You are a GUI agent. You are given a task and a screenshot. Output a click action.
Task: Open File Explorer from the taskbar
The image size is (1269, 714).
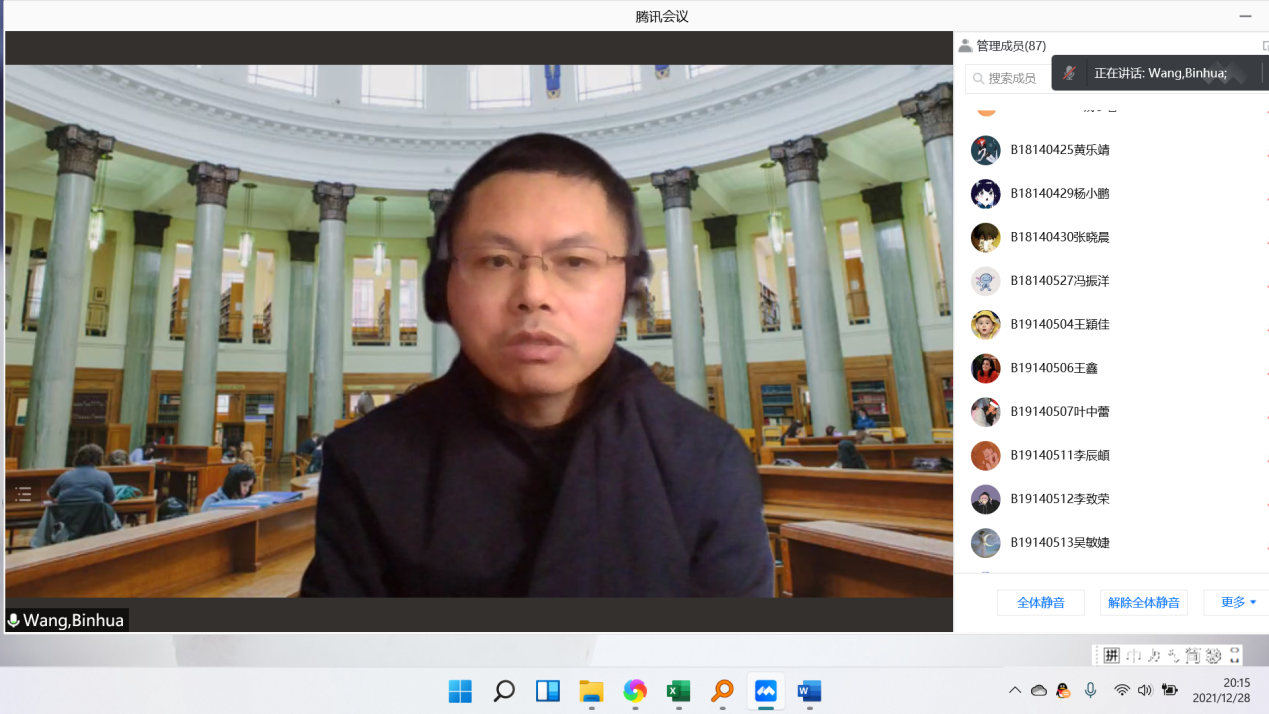coord(591,691)
